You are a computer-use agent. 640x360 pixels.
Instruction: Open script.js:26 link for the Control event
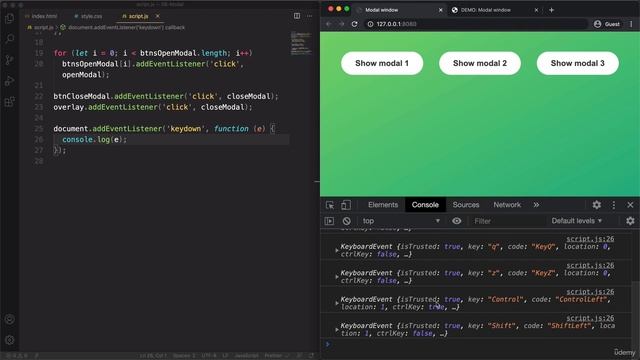point(590,292)
